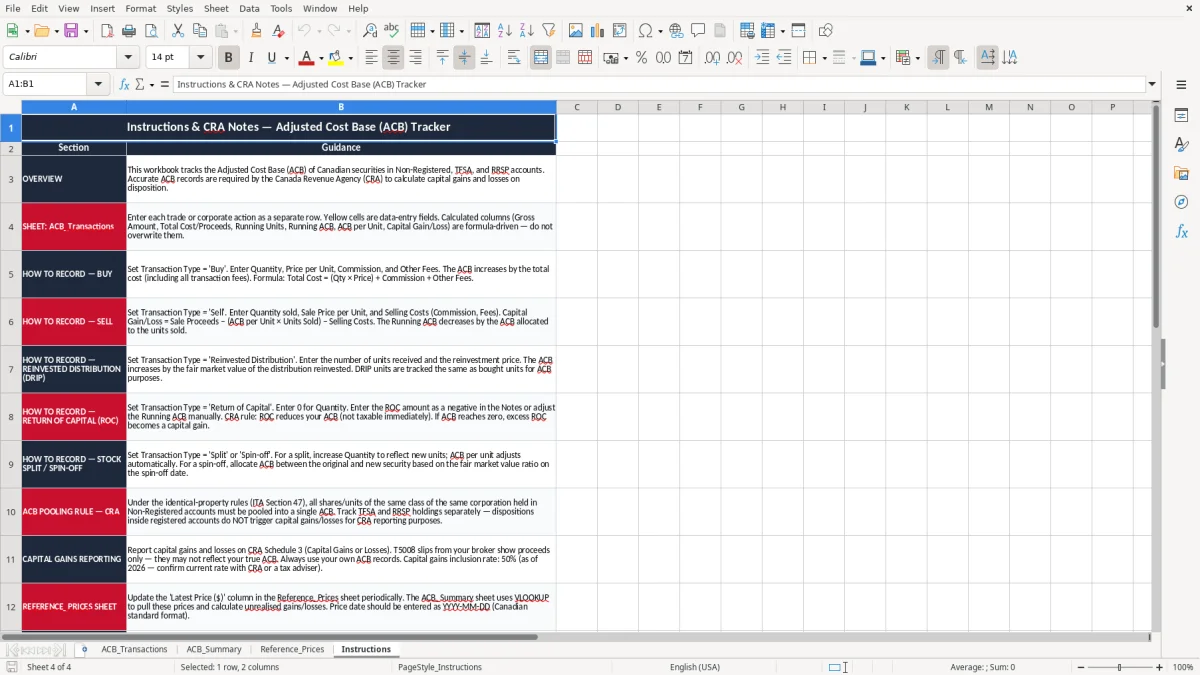Run the spelling check

point(392,31)
